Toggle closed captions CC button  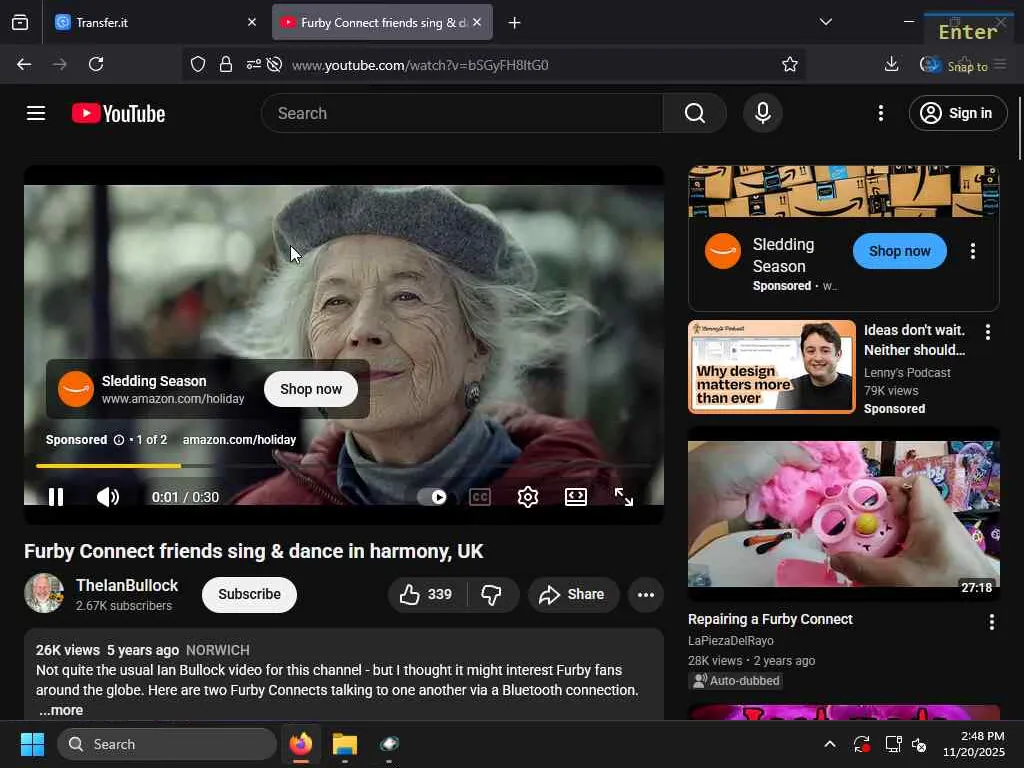coord(480,497)
